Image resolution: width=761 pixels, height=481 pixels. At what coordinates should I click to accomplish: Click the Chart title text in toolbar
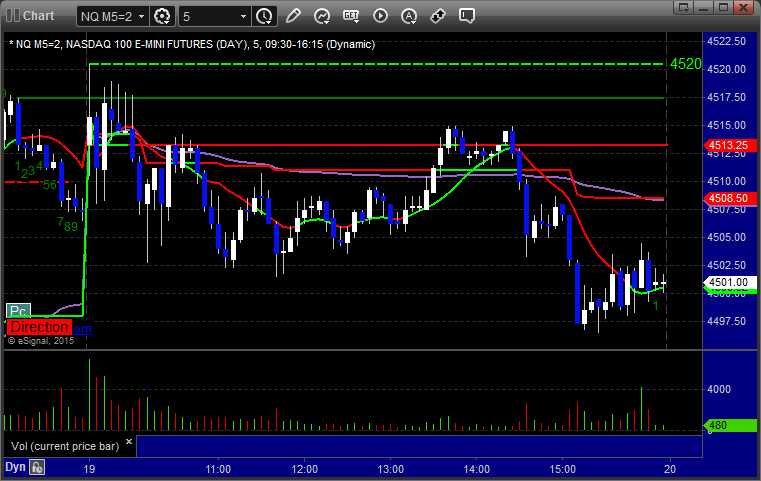tap(38, 16)
